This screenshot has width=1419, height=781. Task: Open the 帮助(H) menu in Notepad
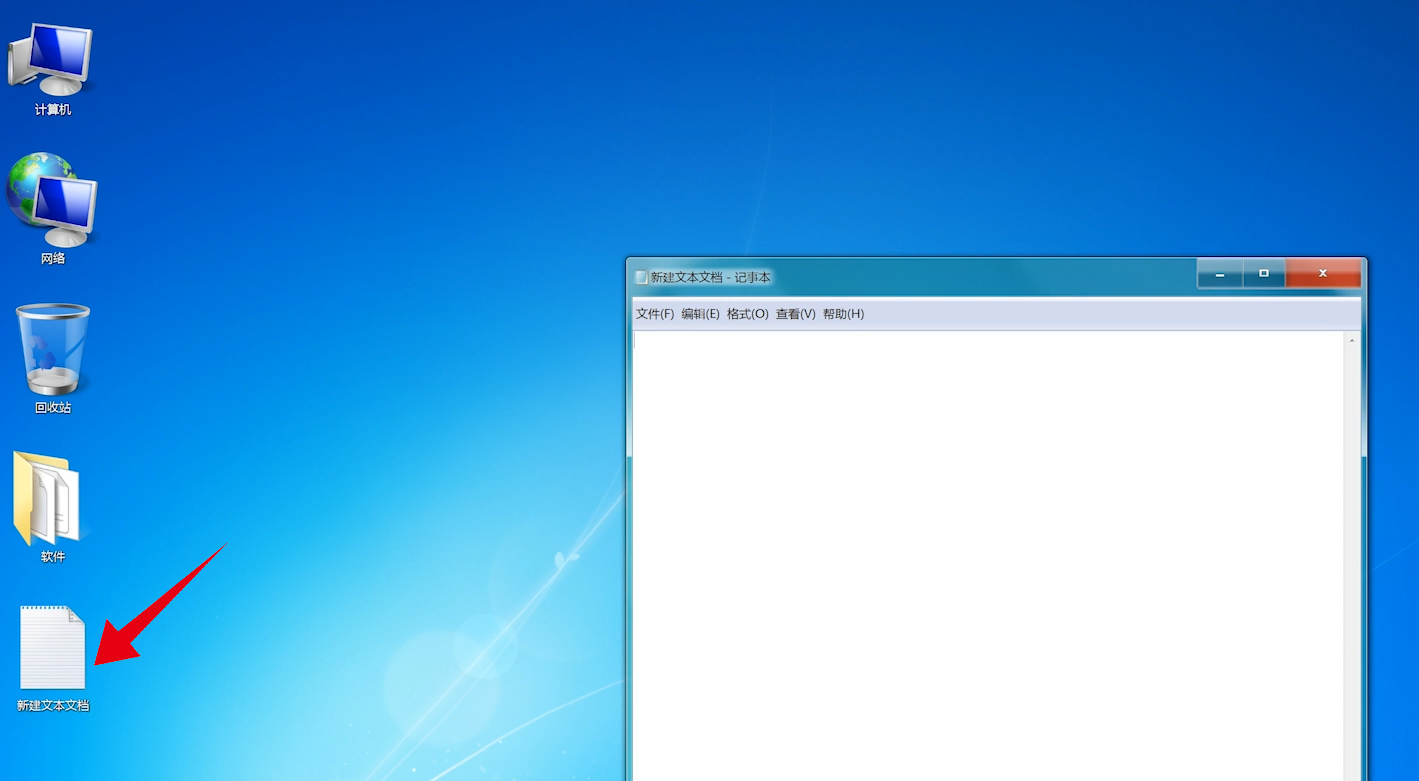point(843,314)
